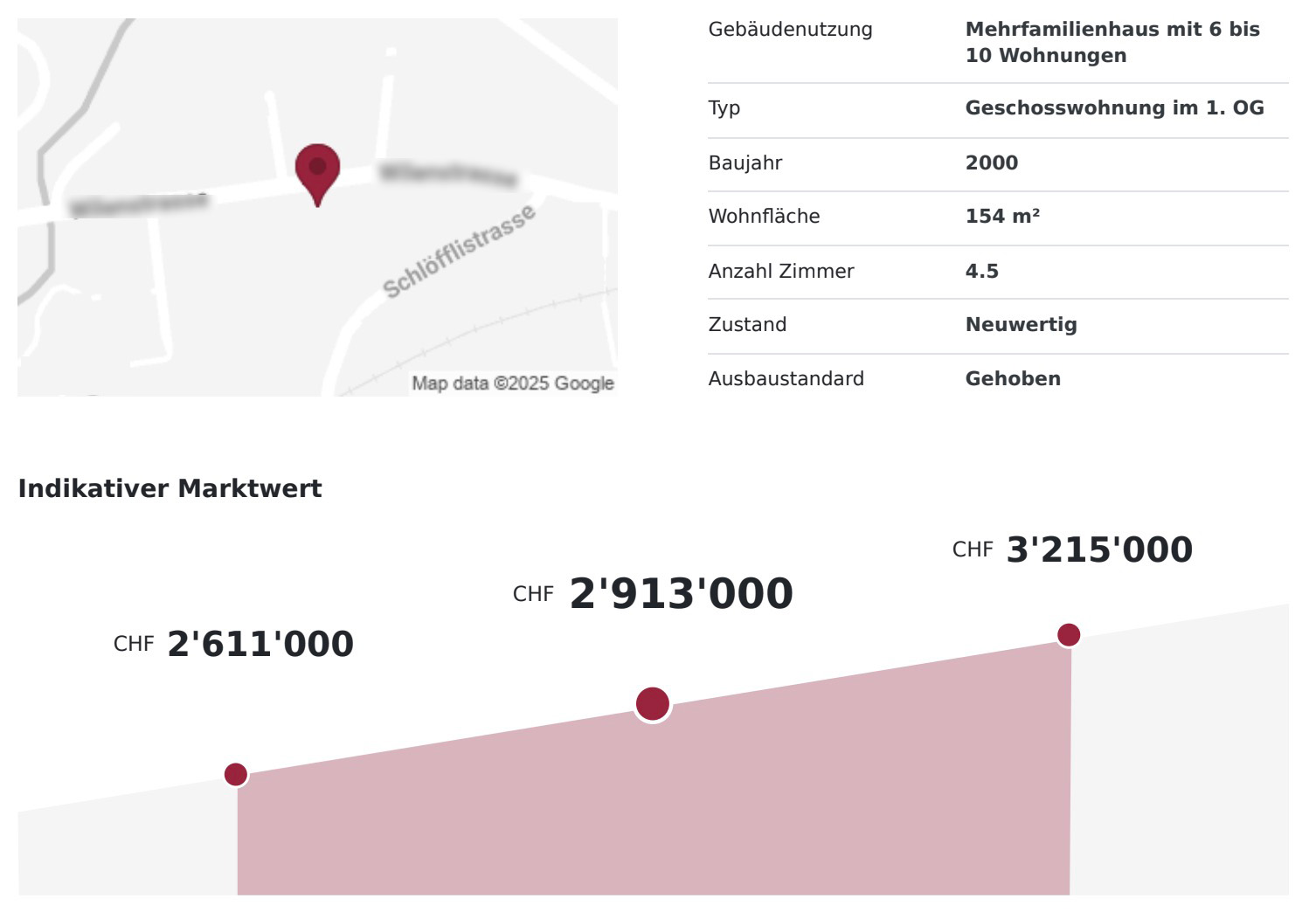
Task: Select the Gebäudenutzung row label
Action: click(x=790, y=29)
